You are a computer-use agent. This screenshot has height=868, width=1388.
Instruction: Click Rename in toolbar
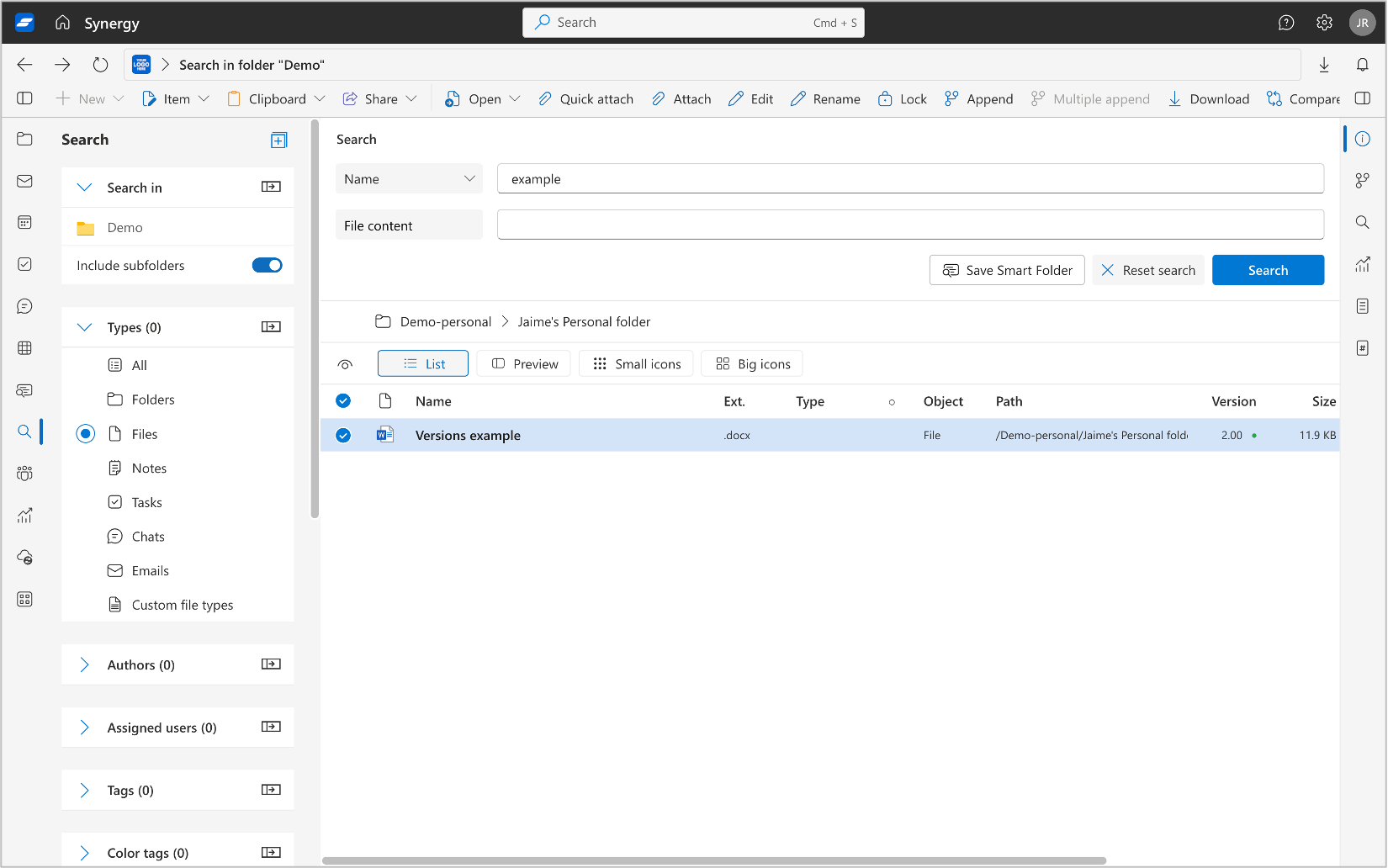[825, 98]
